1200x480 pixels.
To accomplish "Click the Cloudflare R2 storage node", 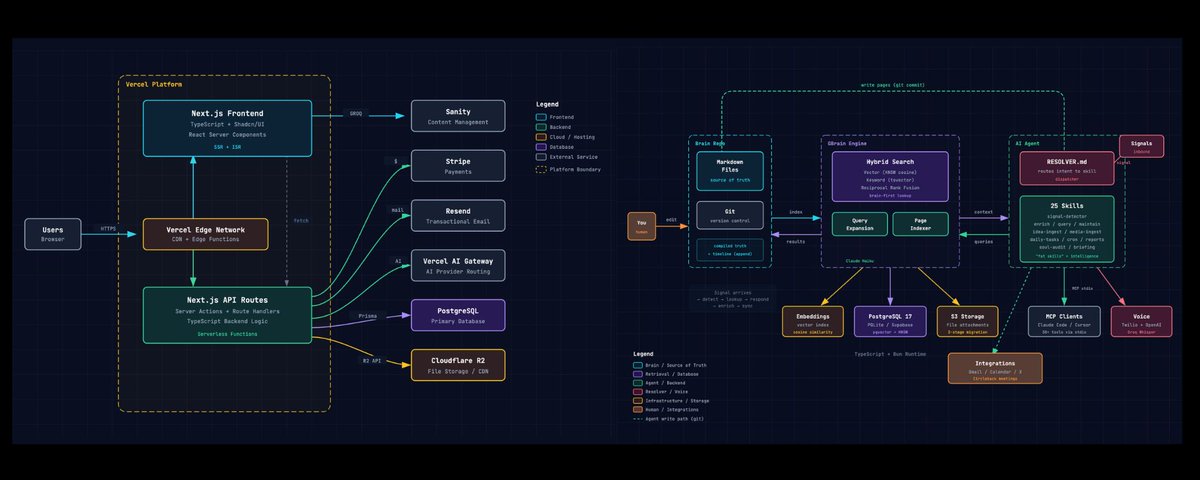I will click(458, 365).
